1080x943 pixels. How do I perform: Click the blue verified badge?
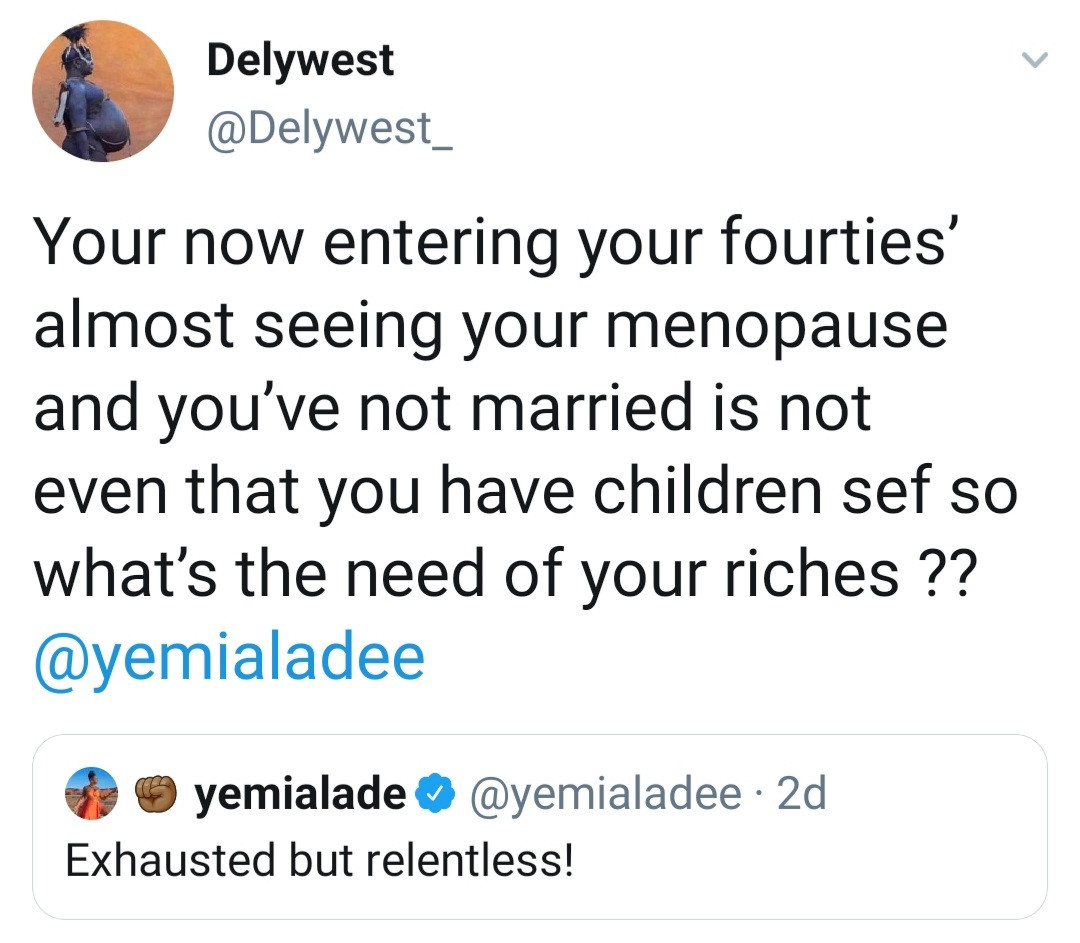click(431, 794)
